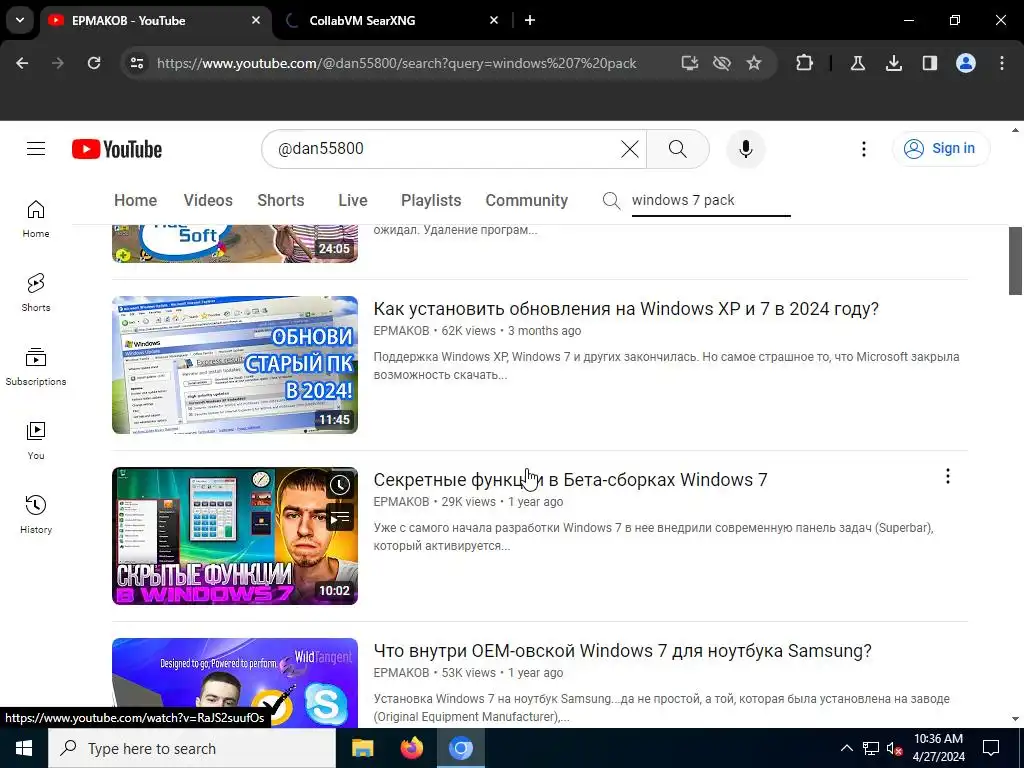Open the browser side panel

pyautogui.click(x=929, y=63)
